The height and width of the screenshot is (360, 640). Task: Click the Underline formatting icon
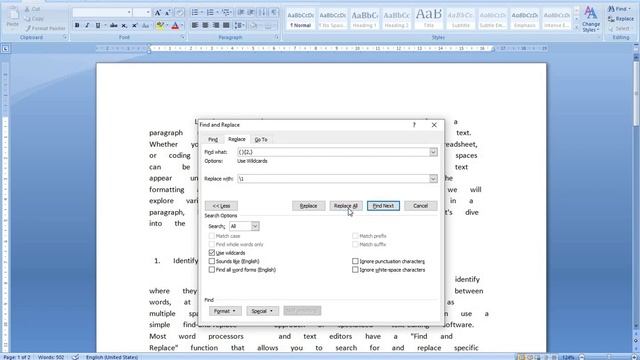(x=98, y=25)
